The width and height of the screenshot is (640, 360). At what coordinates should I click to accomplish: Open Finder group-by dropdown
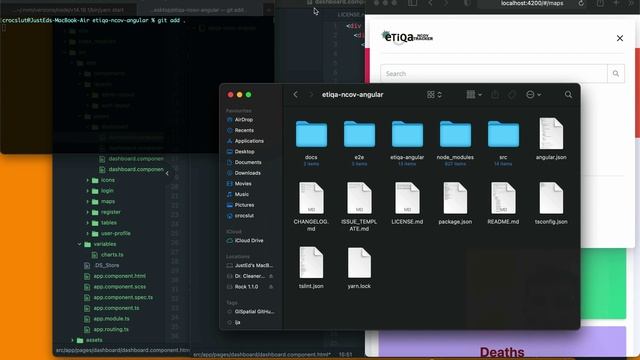[474, 95]
